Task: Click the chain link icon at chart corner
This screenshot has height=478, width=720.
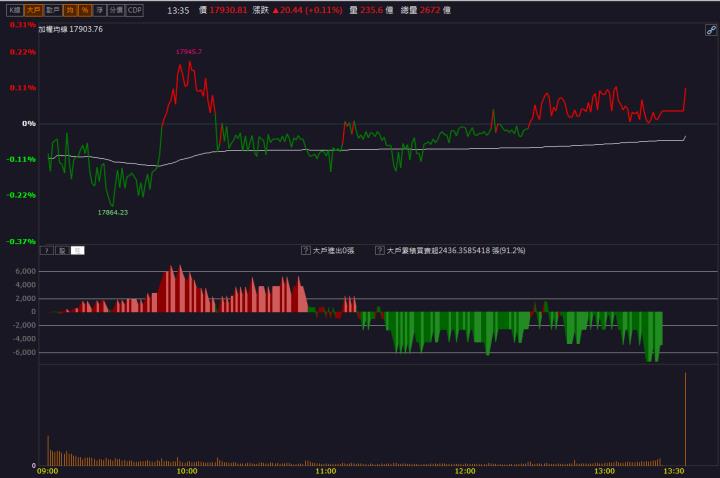Action: tap(710, 31)
